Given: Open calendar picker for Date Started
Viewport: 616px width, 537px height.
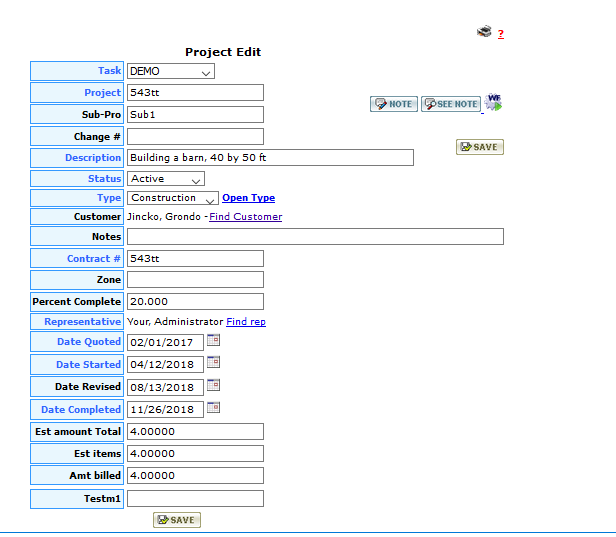Looking at the screenshot, I should (213, 363).
